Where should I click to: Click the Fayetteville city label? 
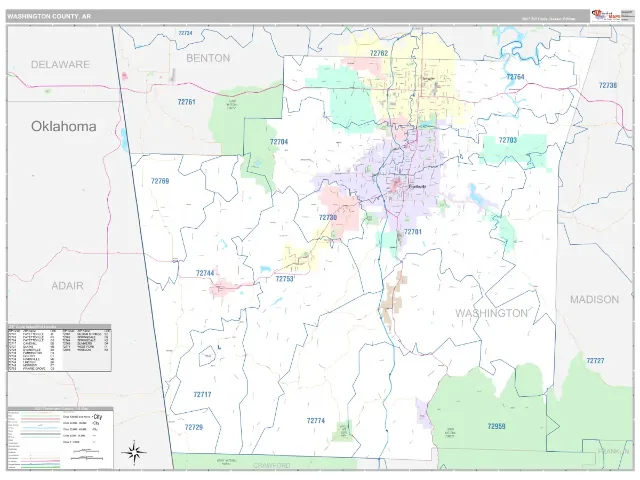point(417,187)
